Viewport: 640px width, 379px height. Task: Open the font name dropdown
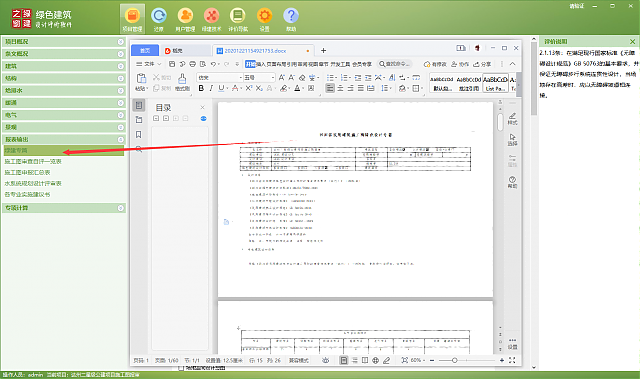pyautogui.click(x=240, y=77)
